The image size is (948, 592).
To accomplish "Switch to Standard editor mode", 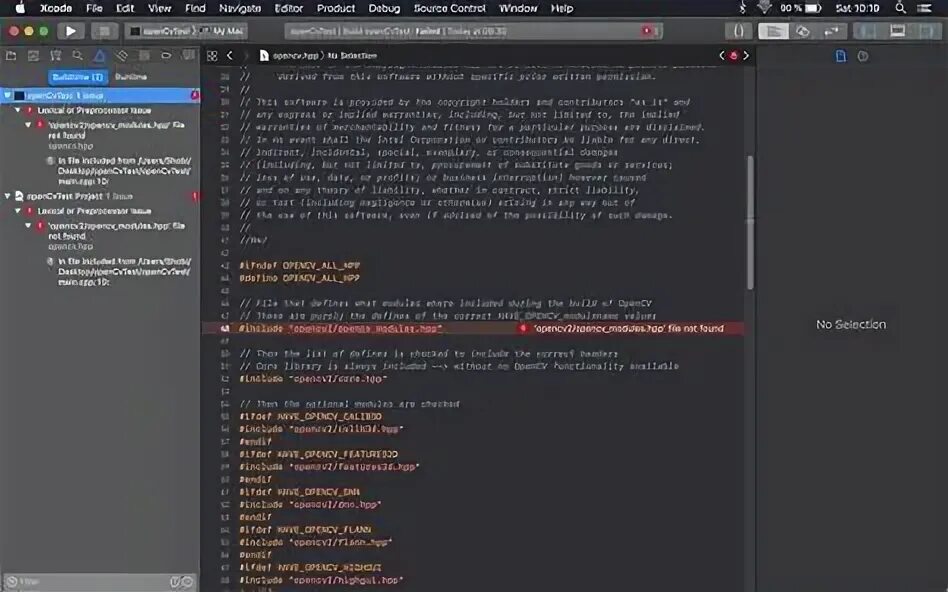I will click(x=773, y=31).
